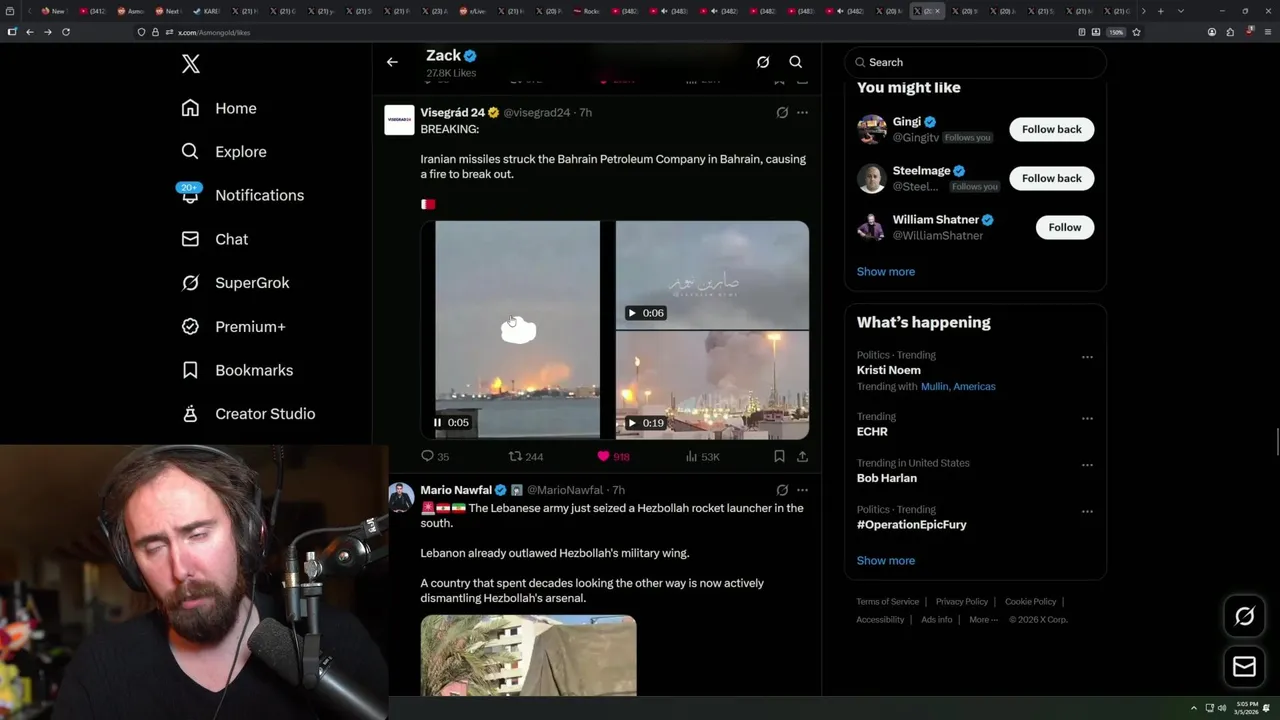Open a new browser tab
Viewport: 1280px width, 720px height.
(1160, 11)
